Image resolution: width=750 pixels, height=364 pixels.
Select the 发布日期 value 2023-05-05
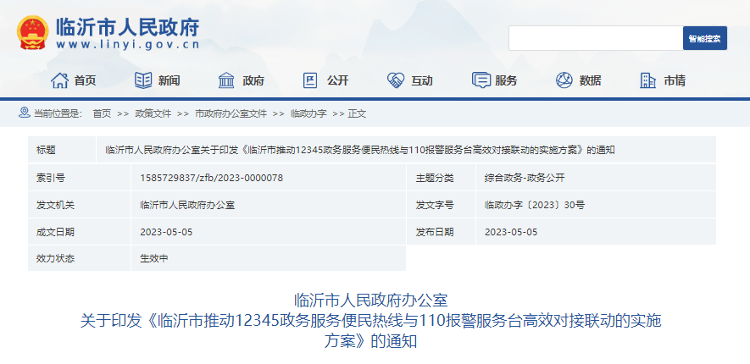(x=511, y=232)
